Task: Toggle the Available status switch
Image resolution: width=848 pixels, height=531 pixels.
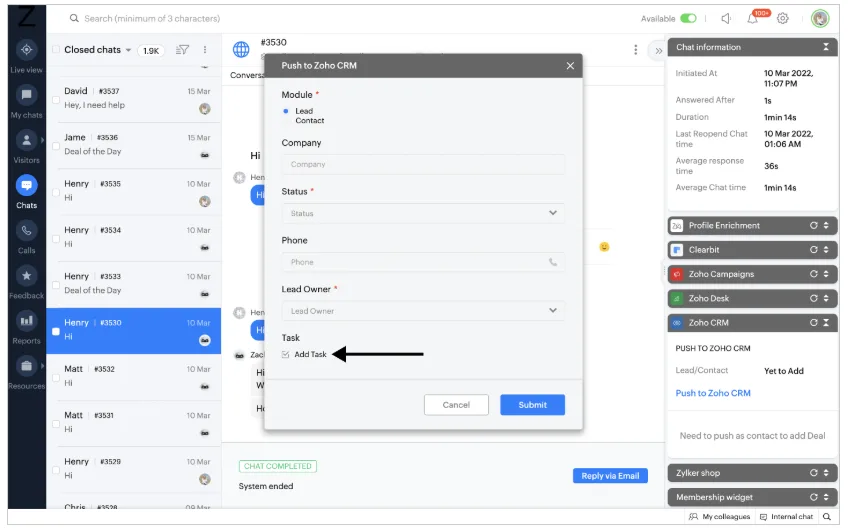Action: click(x=688, y=18)
